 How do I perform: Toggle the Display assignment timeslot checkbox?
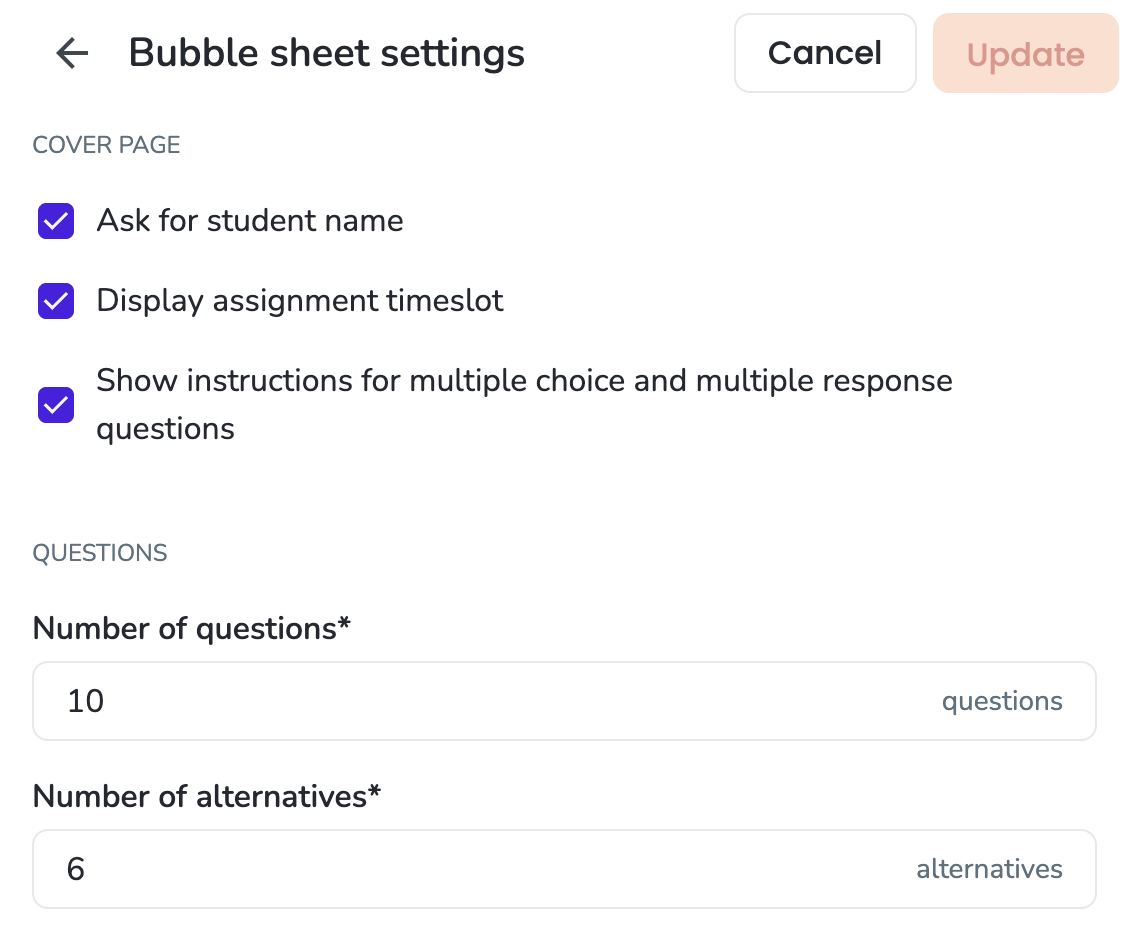coord(56,300)
